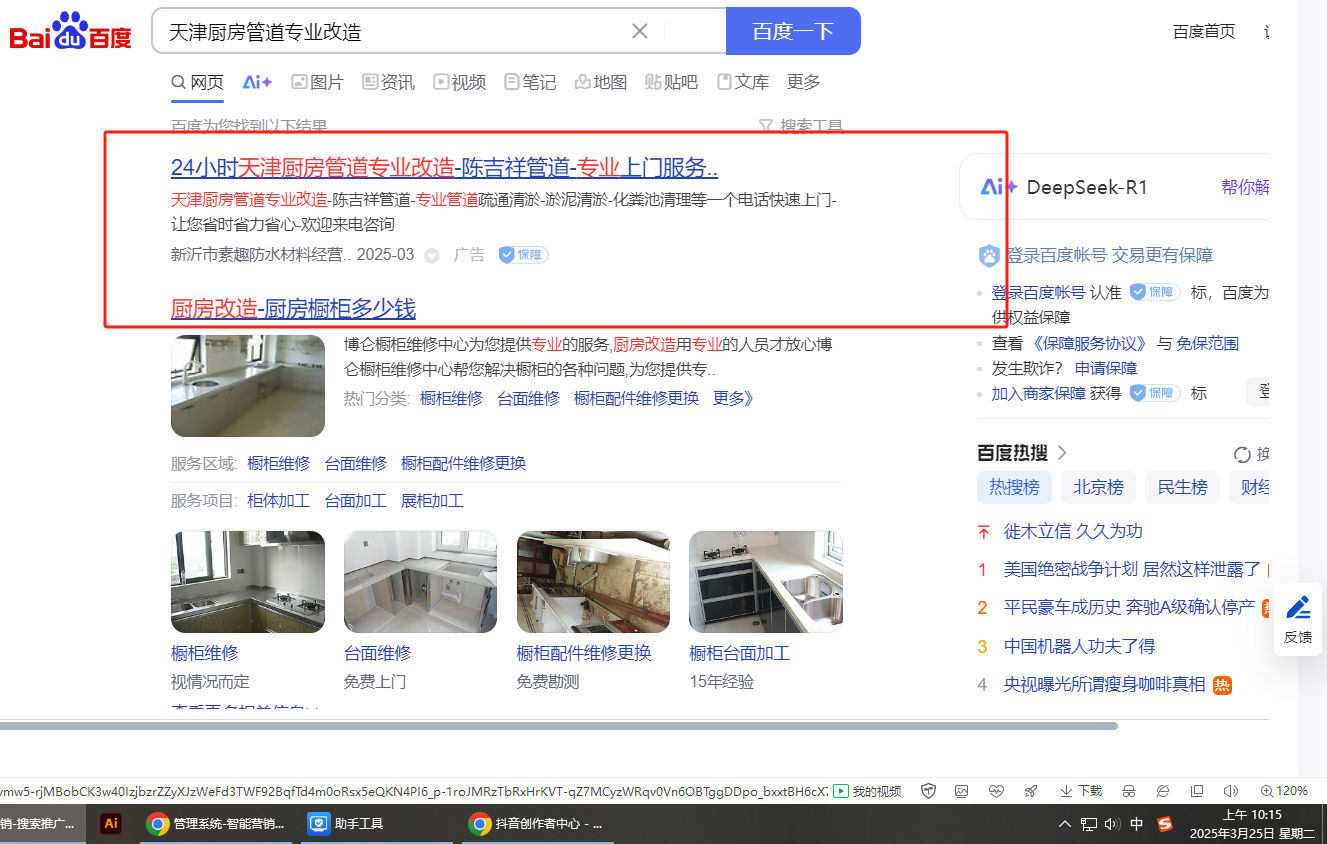Click 展柜加工 in 服务项目

[x=432, y=501]
